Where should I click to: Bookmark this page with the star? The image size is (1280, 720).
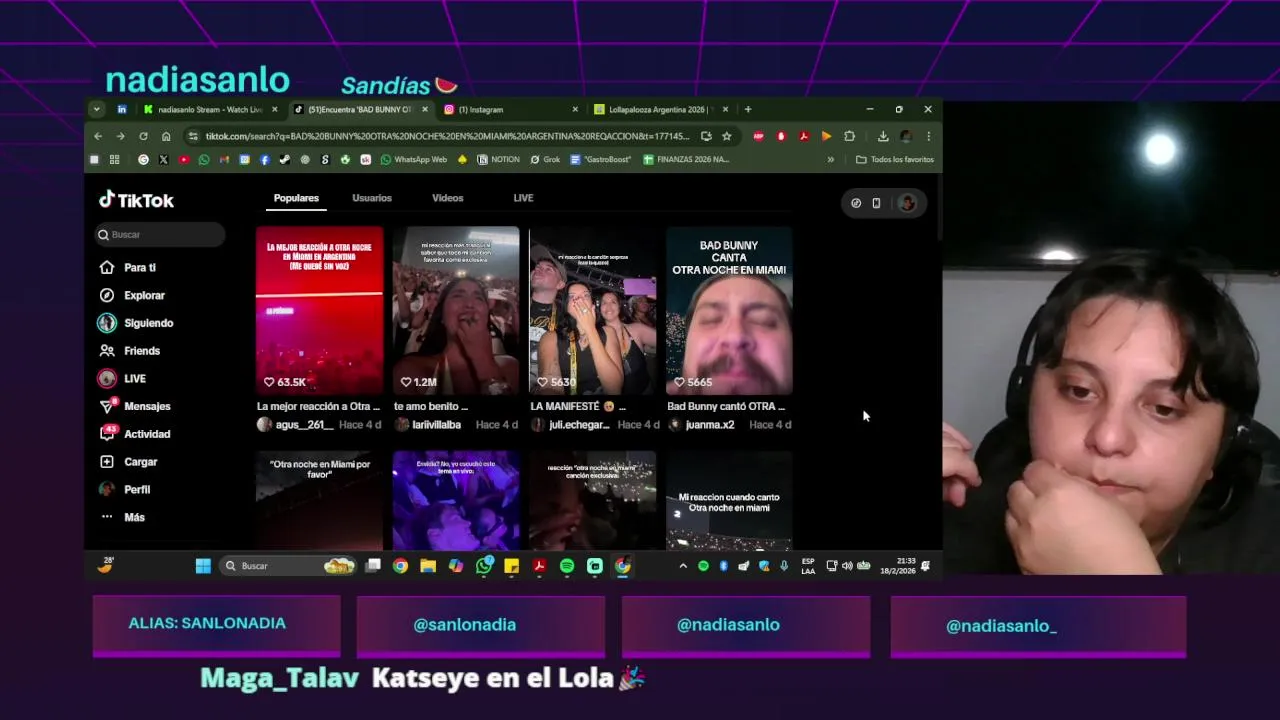tap(727, 136)
